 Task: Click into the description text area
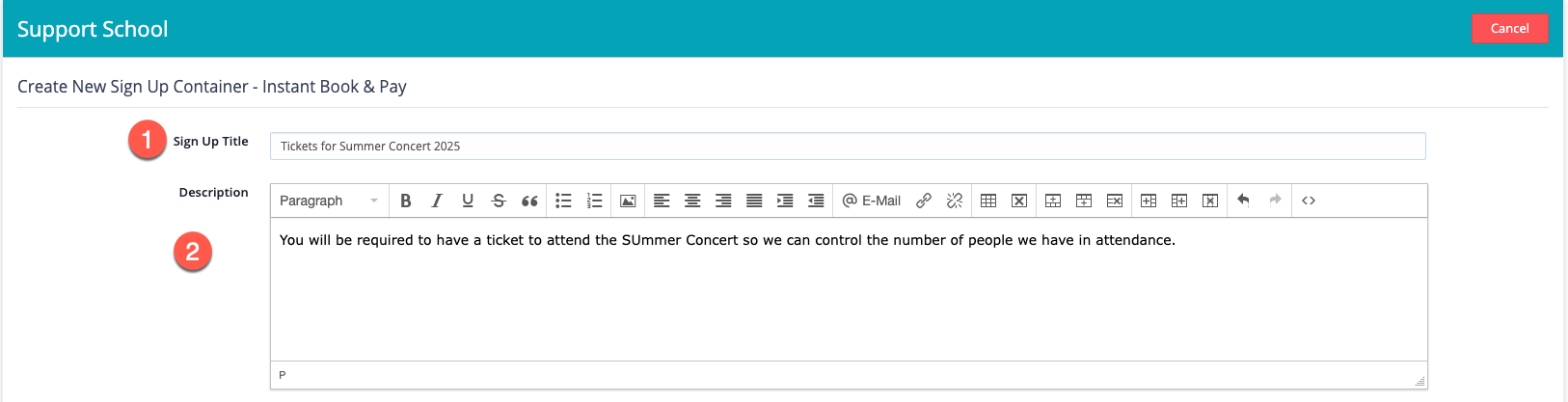coord(849,289)
